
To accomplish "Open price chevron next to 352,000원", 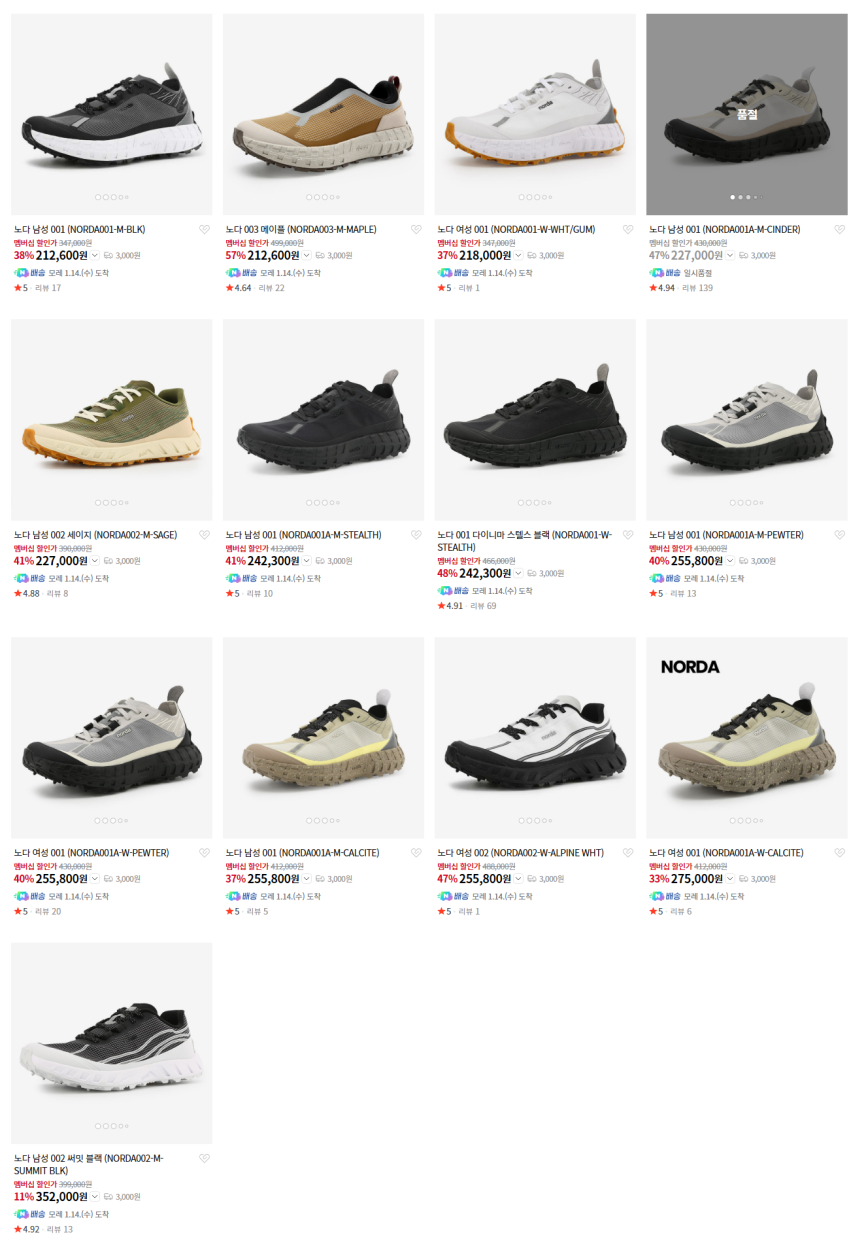I will pyautogui.click(x=95, y=1197).
